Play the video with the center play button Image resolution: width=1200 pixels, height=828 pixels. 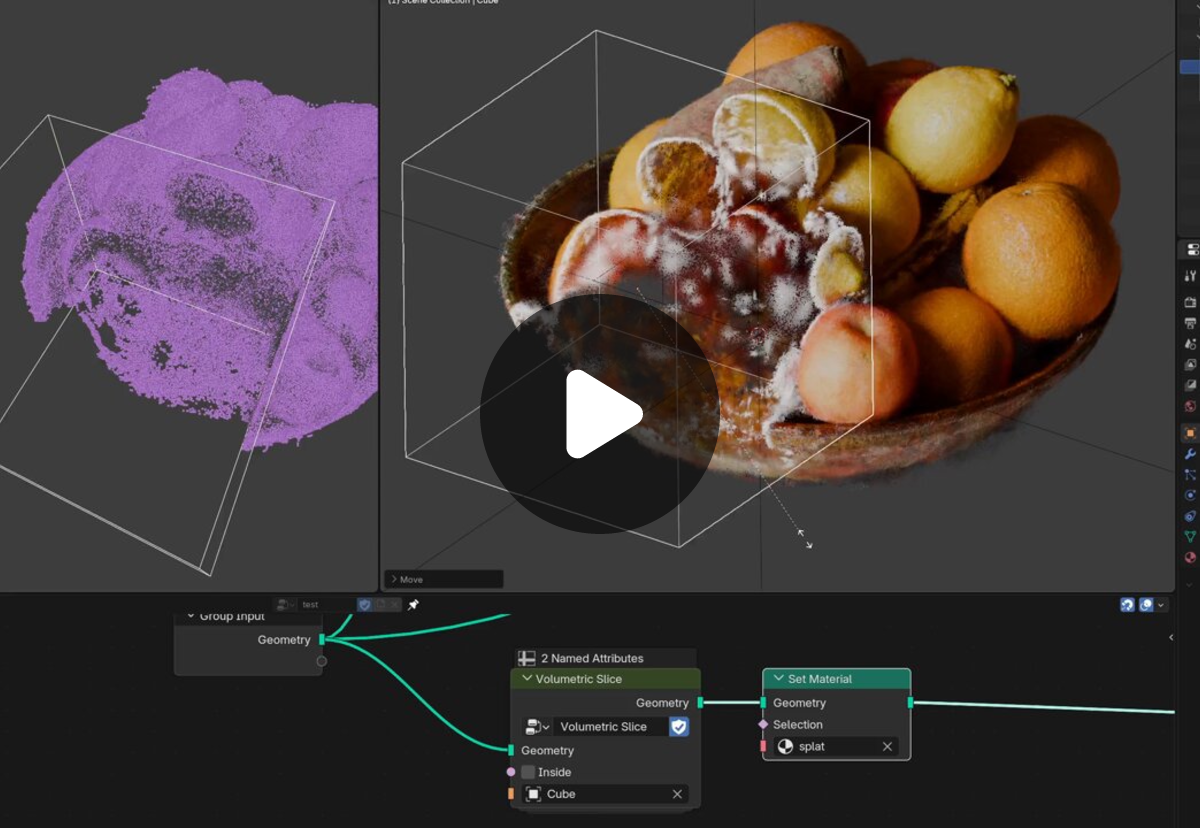point(600,414)
